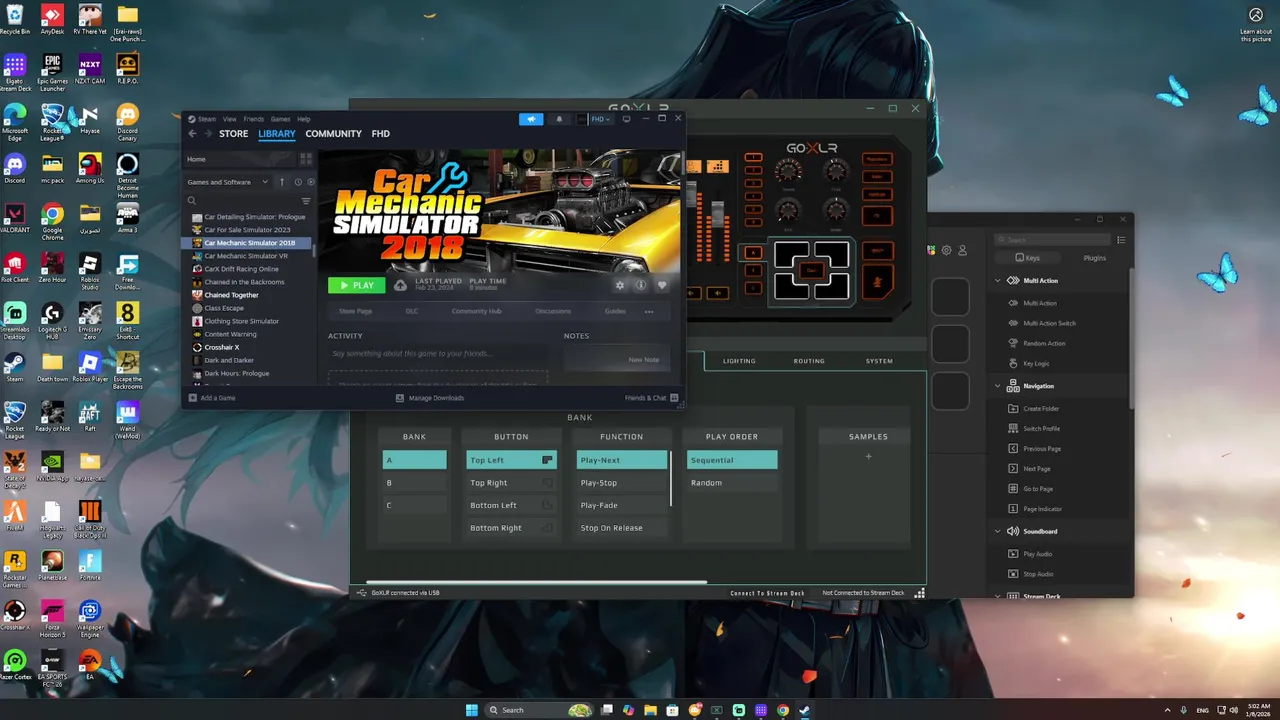Select bank C in GoXLR sampler
Image resolution: width=1280 pixels, height=720 pixels.
pyautogui.click(x=415, y=505)
